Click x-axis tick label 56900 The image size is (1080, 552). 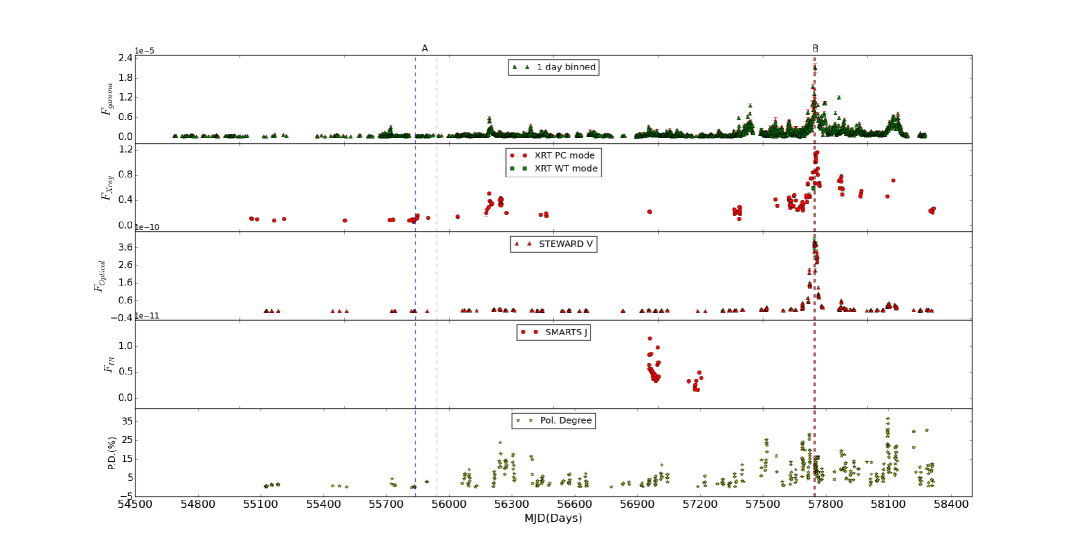(638, 505)
